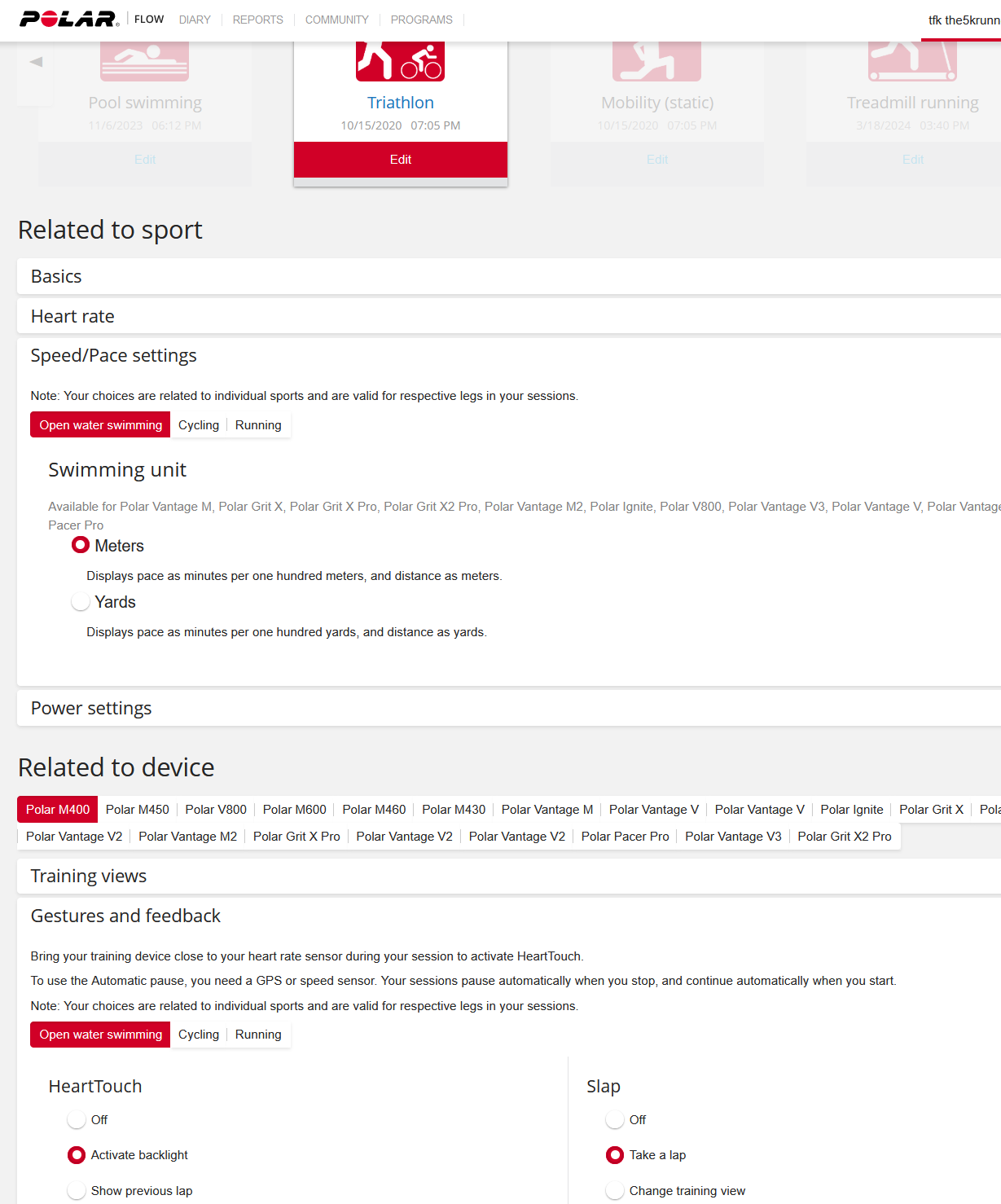Click the Mobility (static) sport icon
The width and height of the screenshot is (1001, 1204).
tap(656, 62)
